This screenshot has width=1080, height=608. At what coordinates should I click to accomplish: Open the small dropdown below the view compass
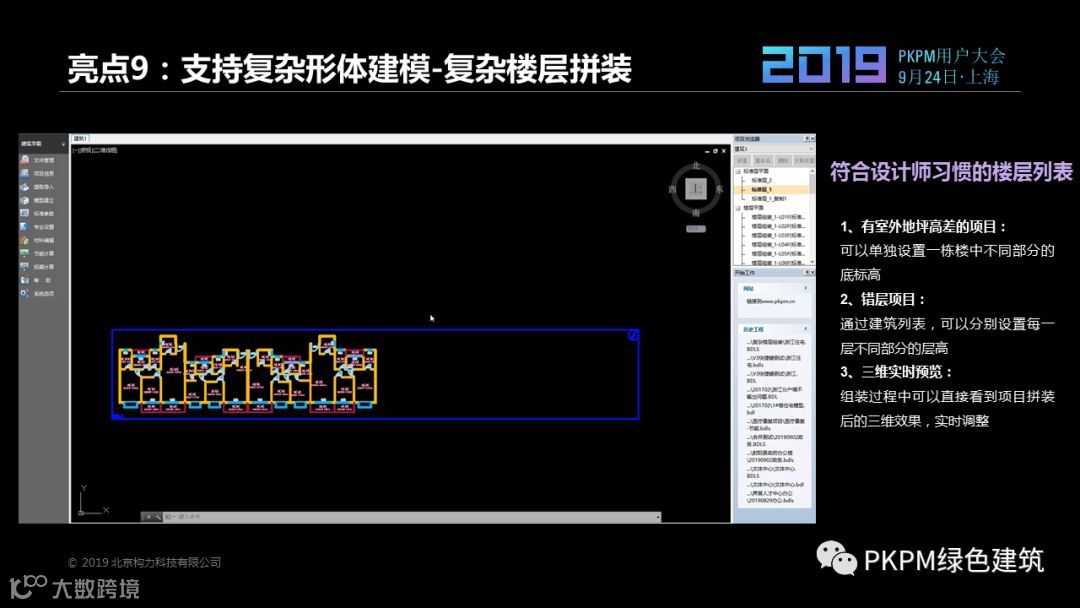click(696, 229)
